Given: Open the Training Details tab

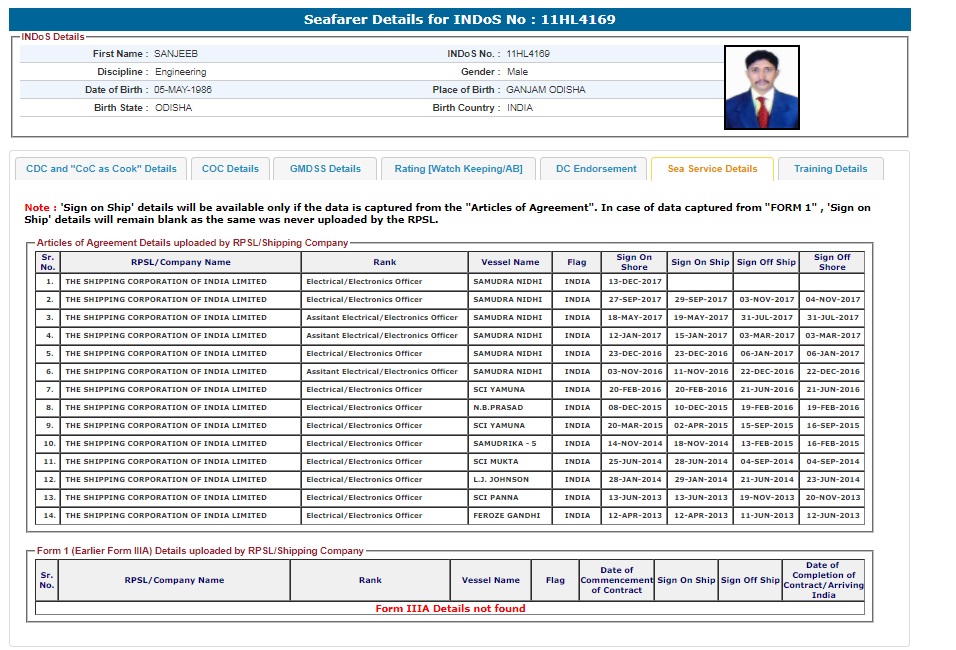Looking at the screenshot, I should 830,169.
